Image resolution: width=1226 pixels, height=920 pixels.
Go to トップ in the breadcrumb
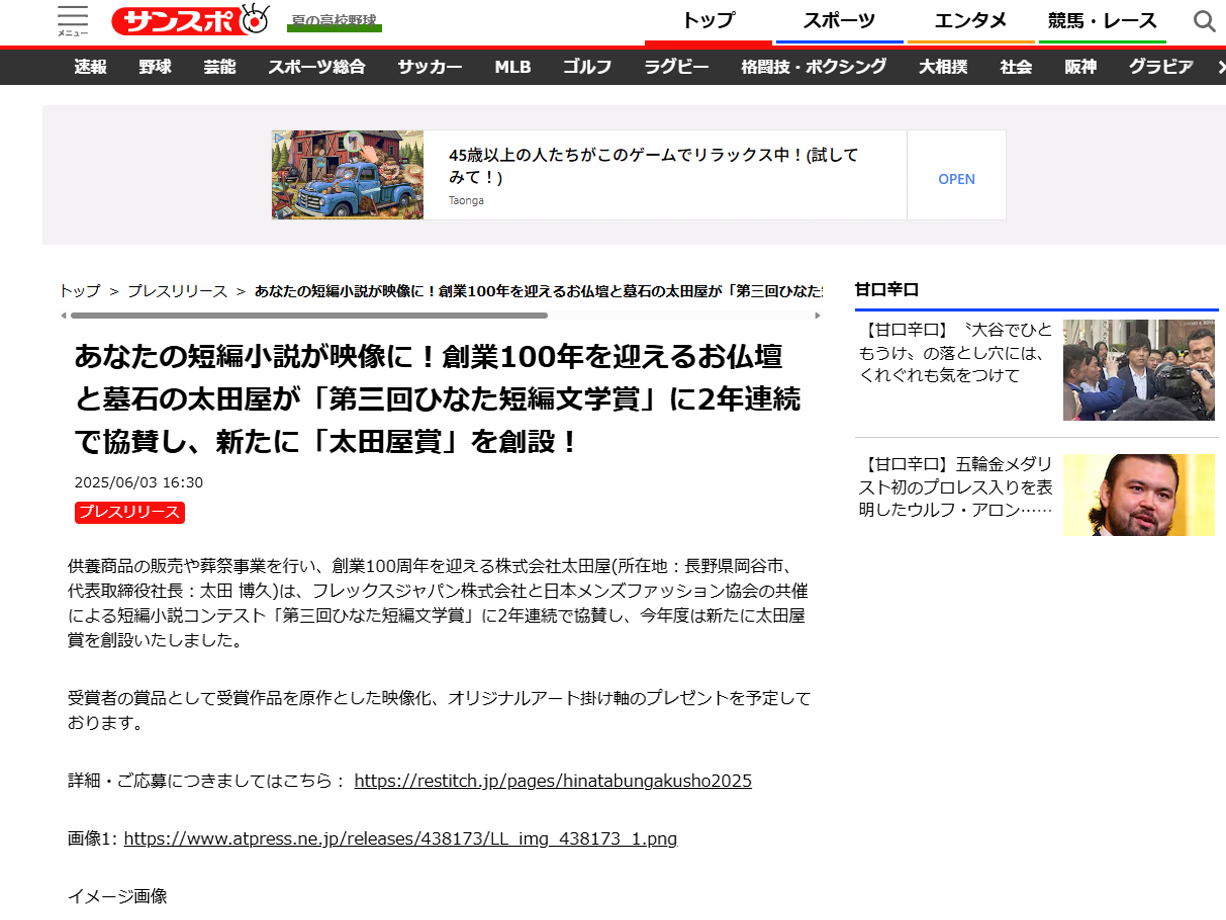(80, 291)
